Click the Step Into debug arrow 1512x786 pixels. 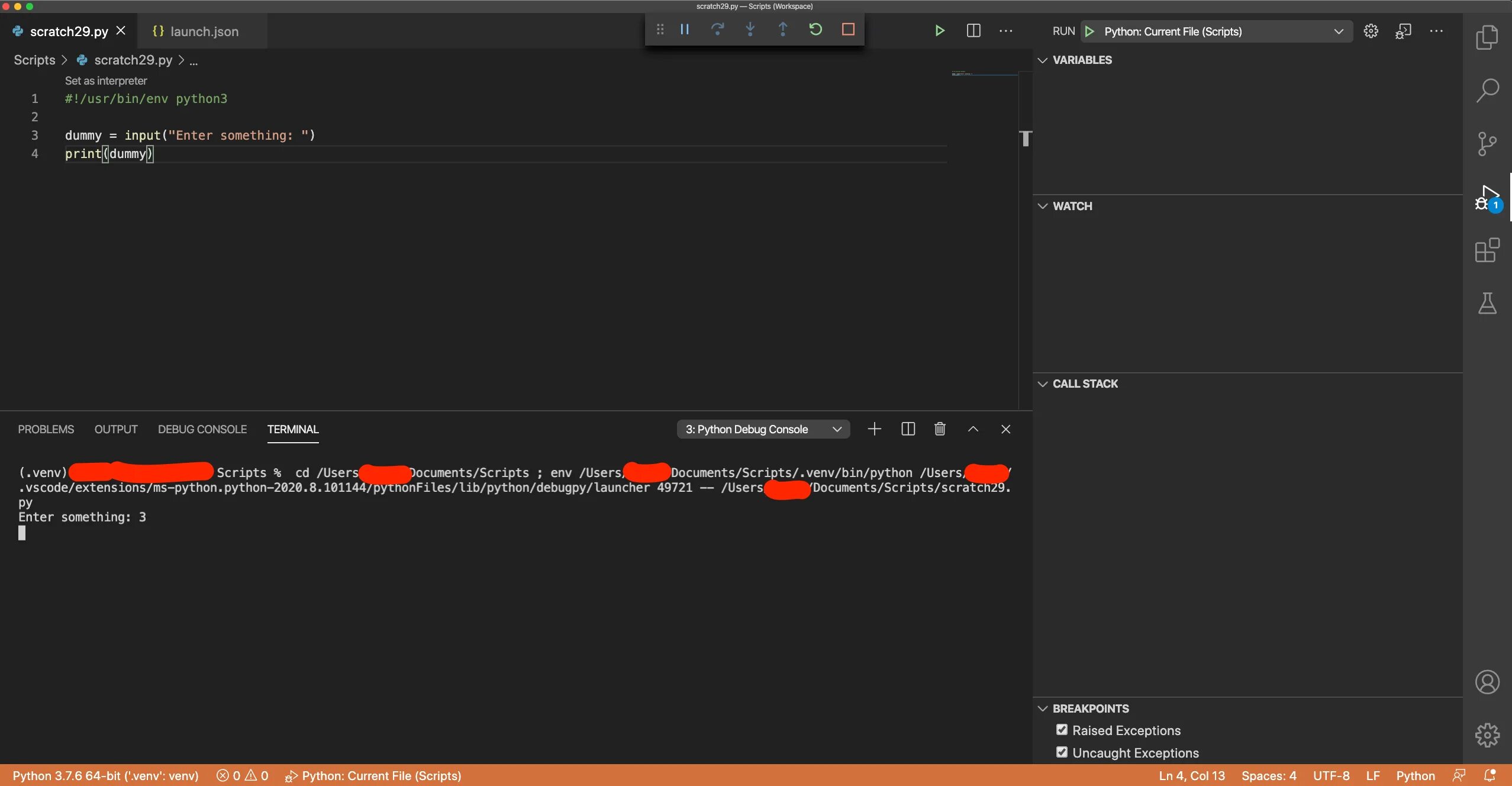tap(750, 30)
